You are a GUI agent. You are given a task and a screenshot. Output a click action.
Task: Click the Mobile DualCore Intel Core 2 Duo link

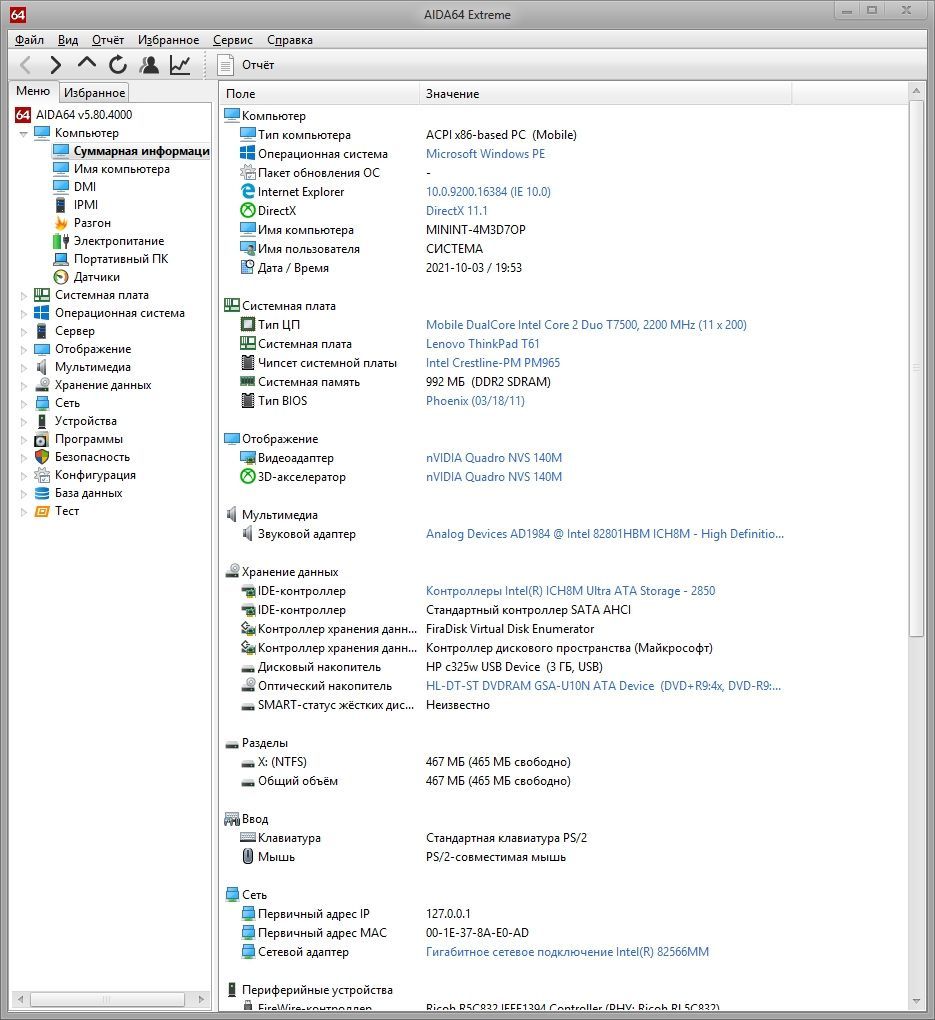(x=586, y=325)
